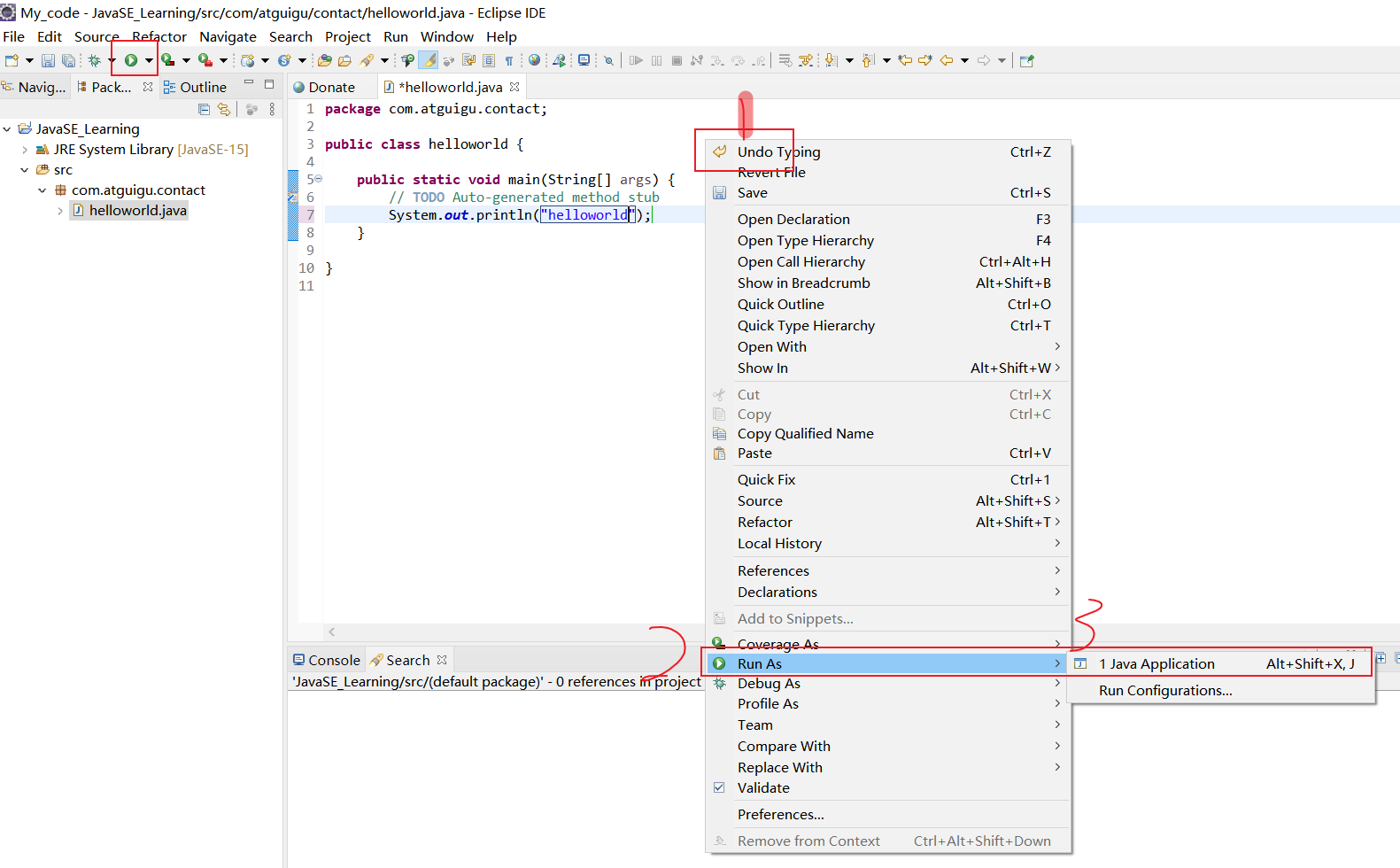The image size is (1400, 868).
Task: Click the Back navigation yellow arrow
Action: point(947,60)
